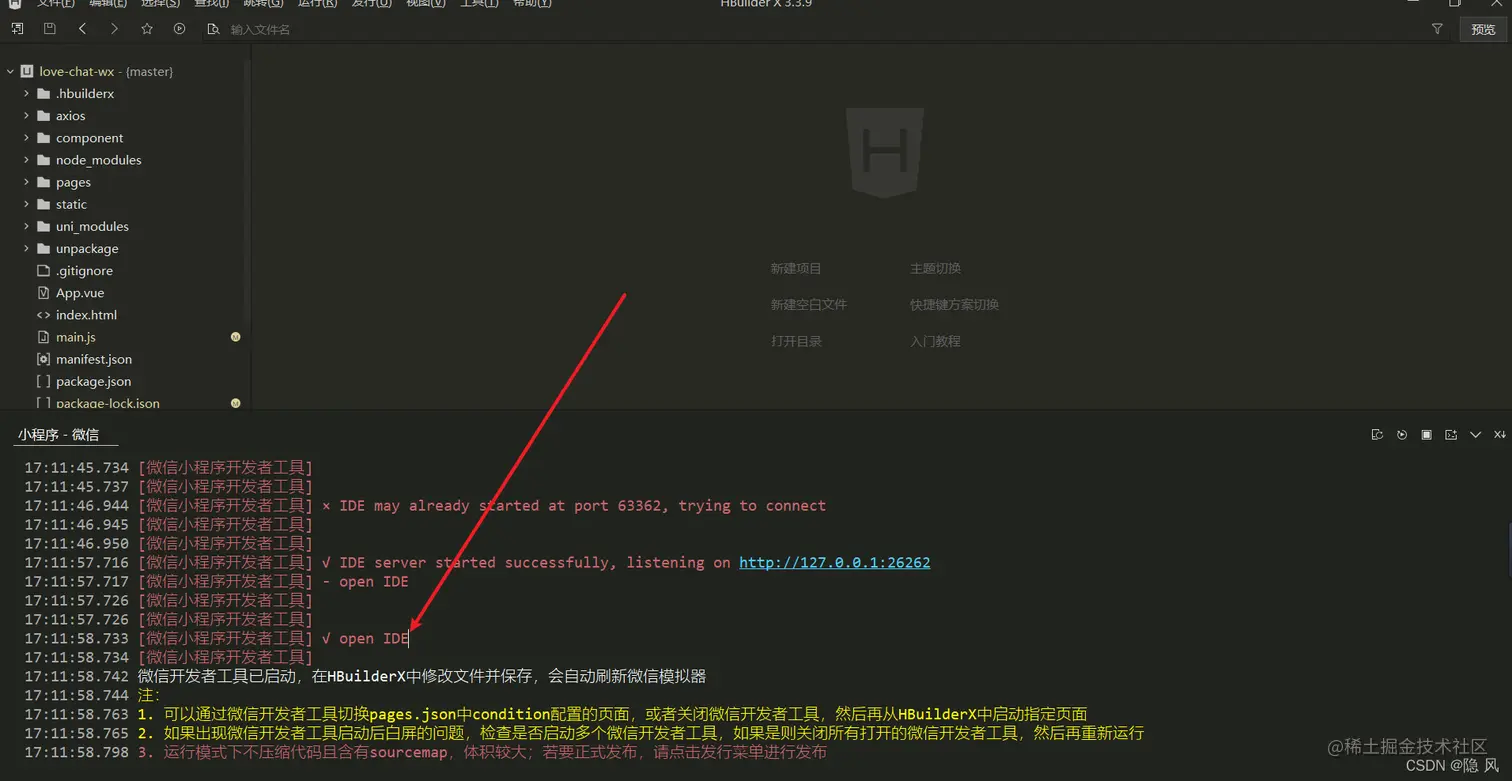Open the 工具(T) menu
Viewport: 1512px width, 781px height.
pyautogui.click(x=479, y=3)
